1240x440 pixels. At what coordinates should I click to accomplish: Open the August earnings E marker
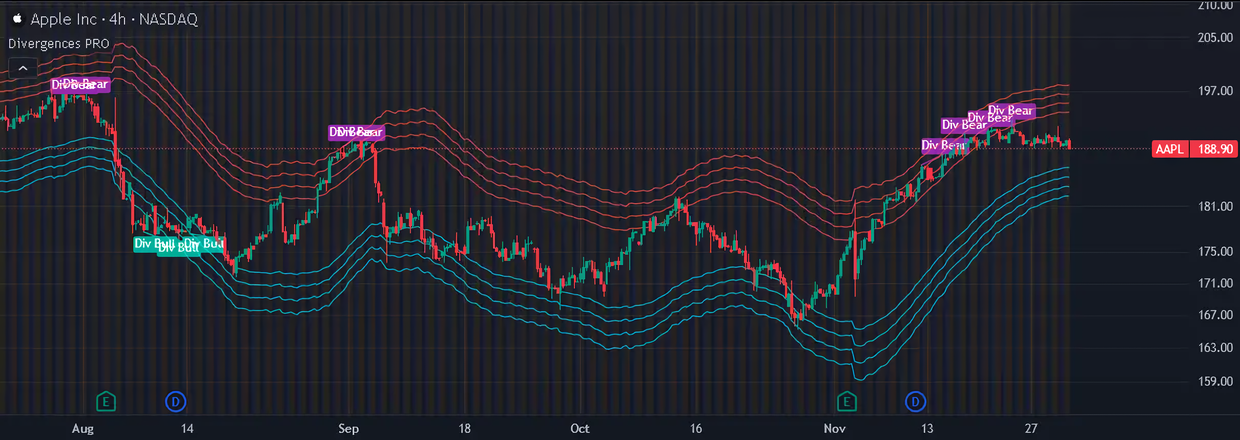click(x=106, y=402)
